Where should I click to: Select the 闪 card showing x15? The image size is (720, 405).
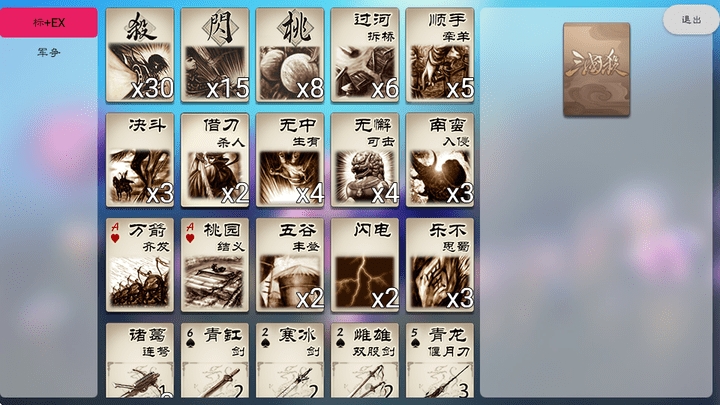point(215,55)
